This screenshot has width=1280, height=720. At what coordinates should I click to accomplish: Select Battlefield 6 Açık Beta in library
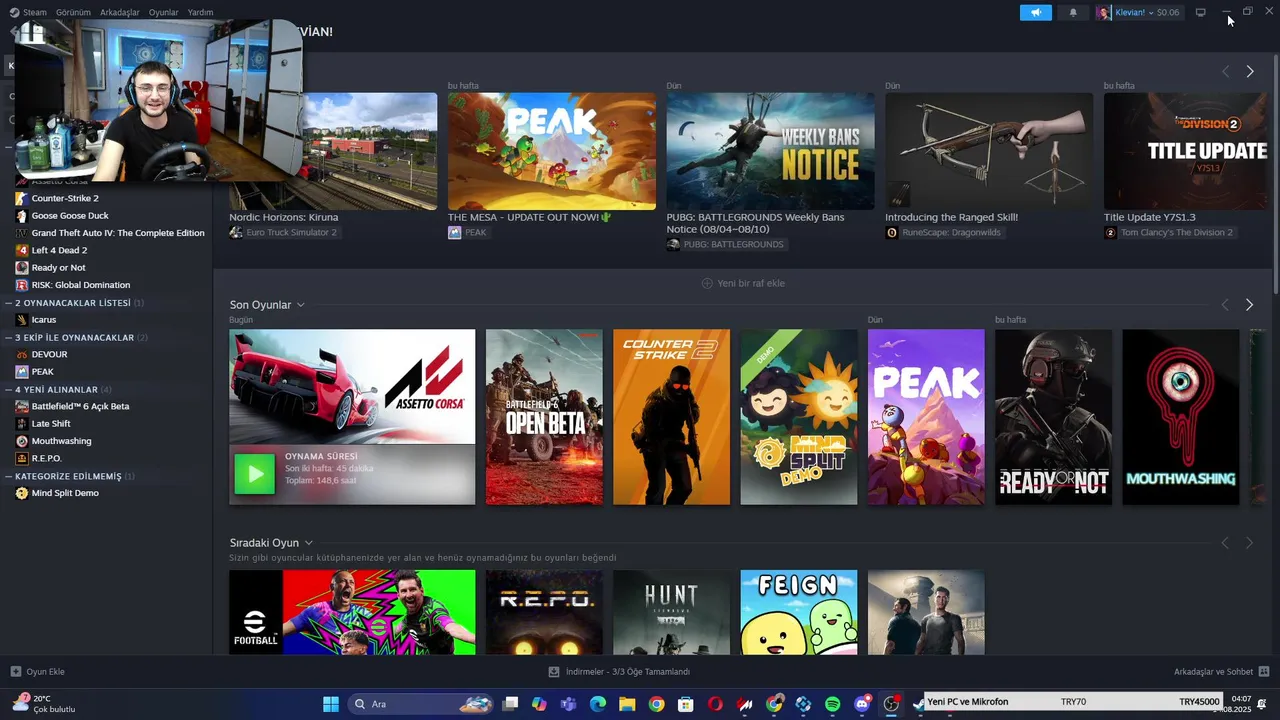[x=80, y=406]
